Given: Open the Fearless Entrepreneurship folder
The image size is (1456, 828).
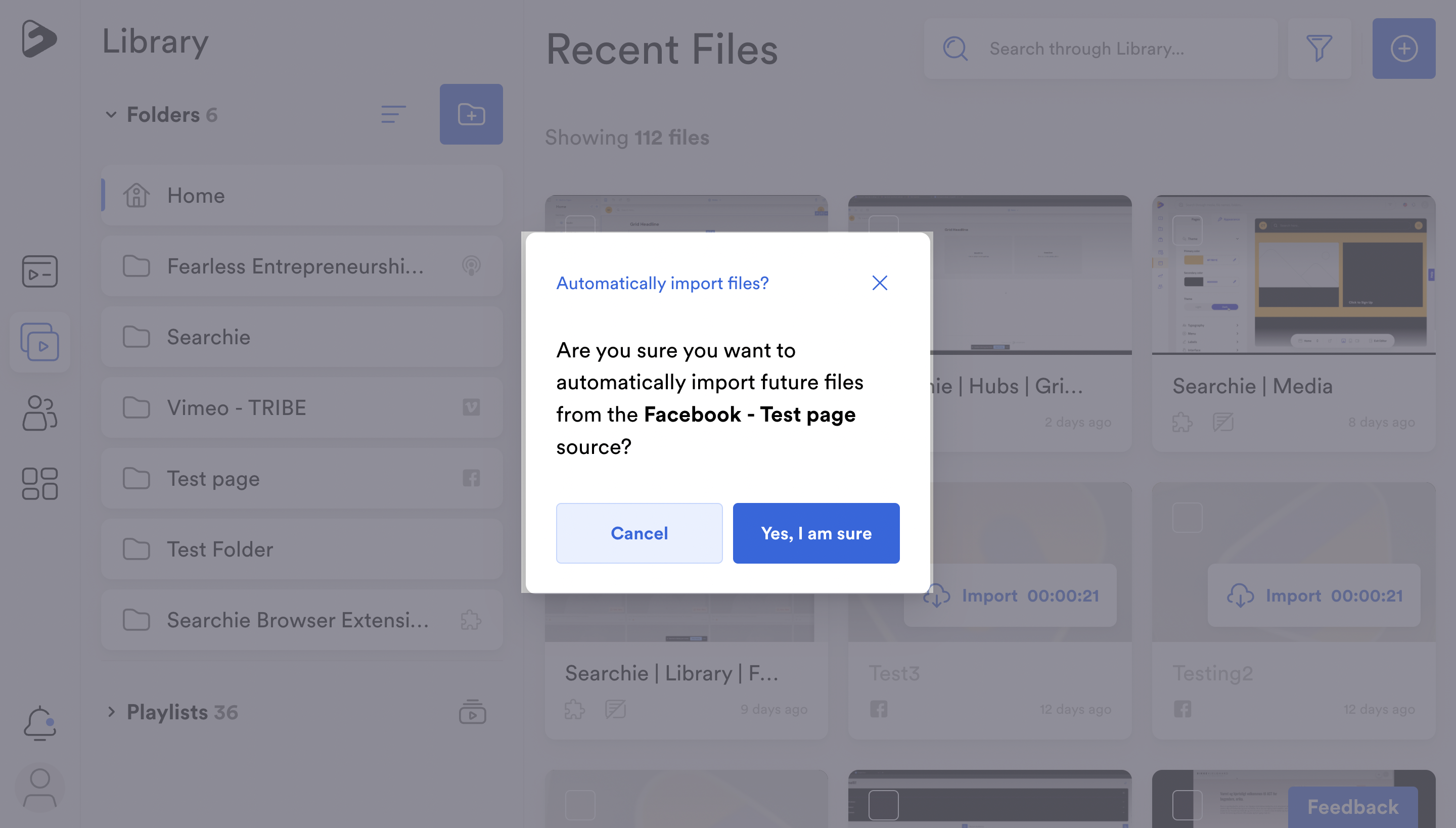Looking at the screenshot, I should pos(302,265).
